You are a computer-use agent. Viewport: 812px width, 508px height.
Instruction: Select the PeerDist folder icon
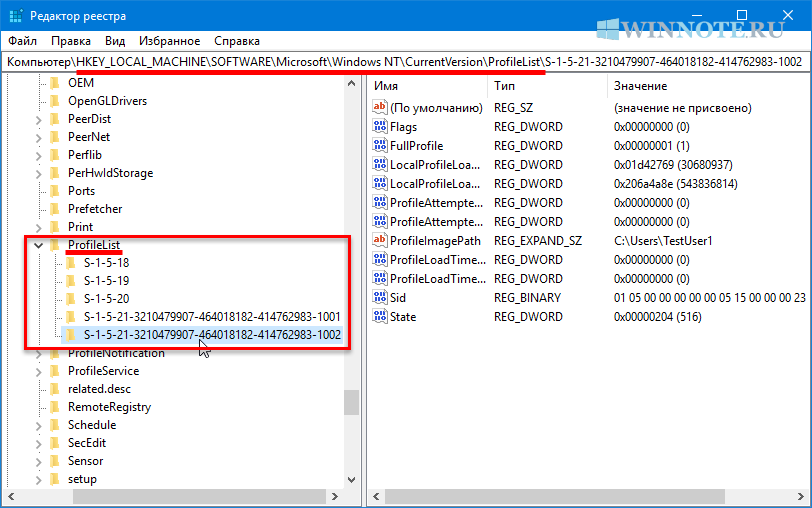click(55, 119)
